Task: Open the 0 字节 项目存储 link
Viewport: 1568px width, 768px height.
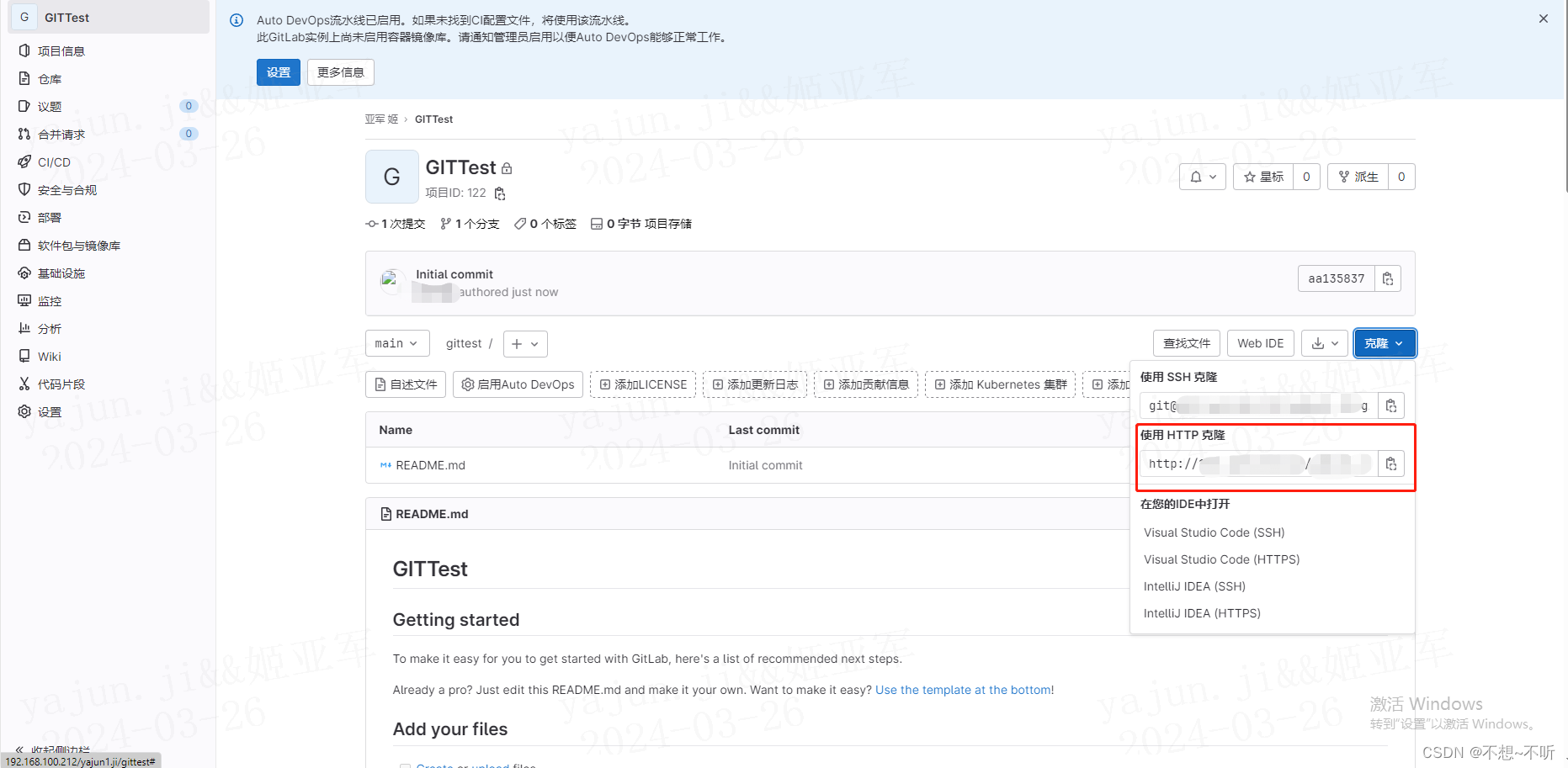Action: tap(641, 224)
